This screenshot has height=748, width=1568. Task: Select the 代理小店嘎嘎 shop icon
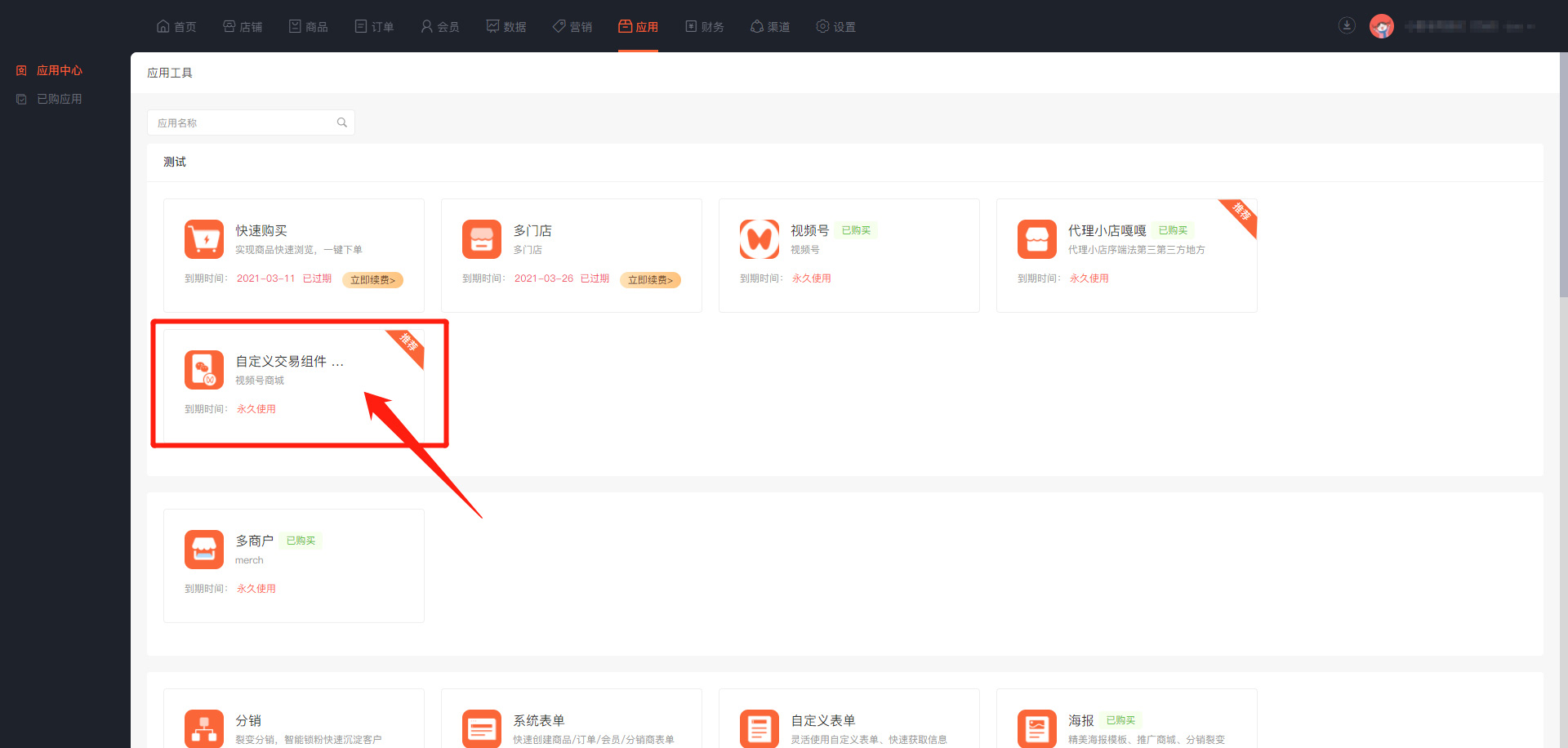1036,239
